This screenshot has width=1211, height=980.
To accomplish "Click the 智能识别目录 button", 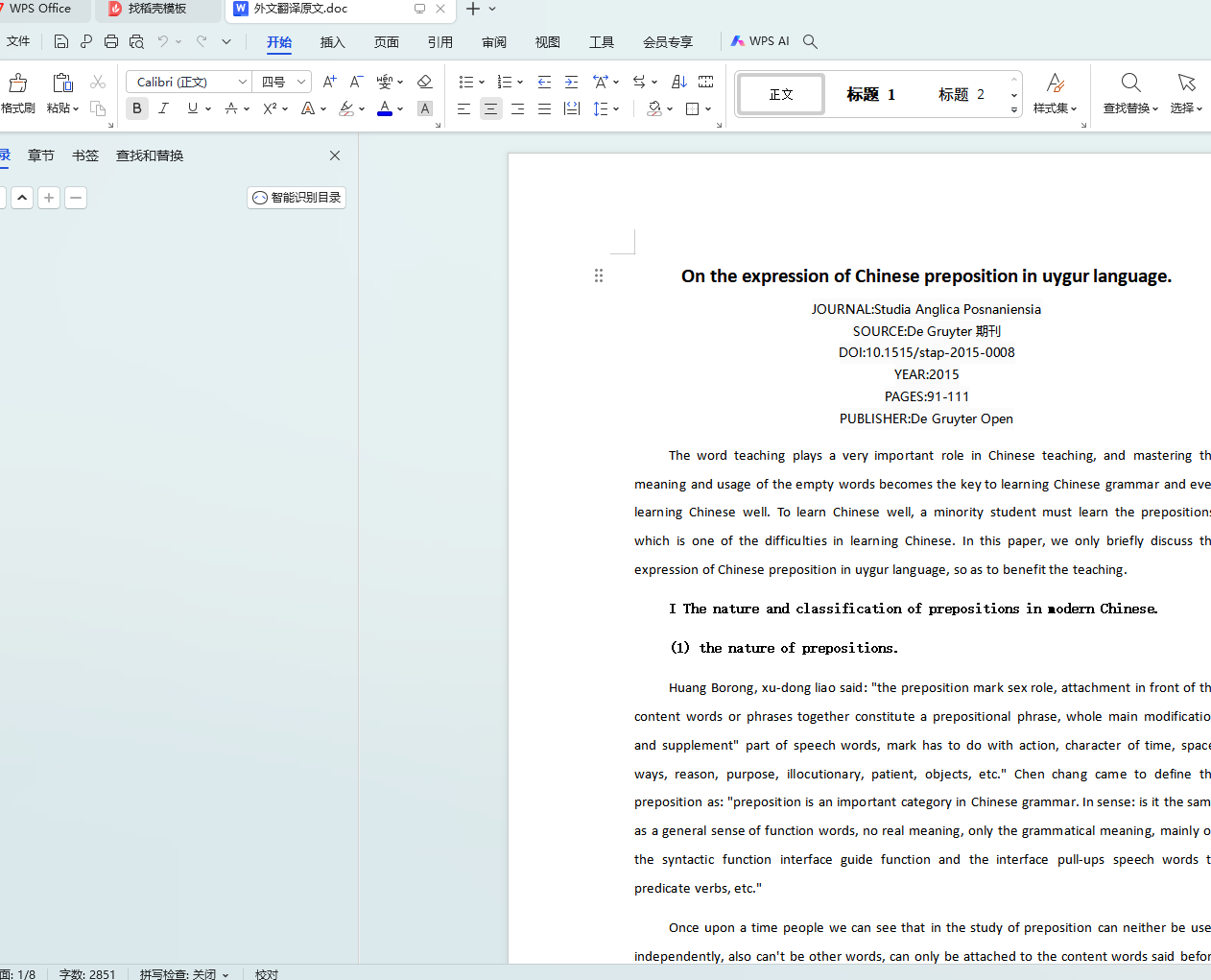I will (297, 198).
